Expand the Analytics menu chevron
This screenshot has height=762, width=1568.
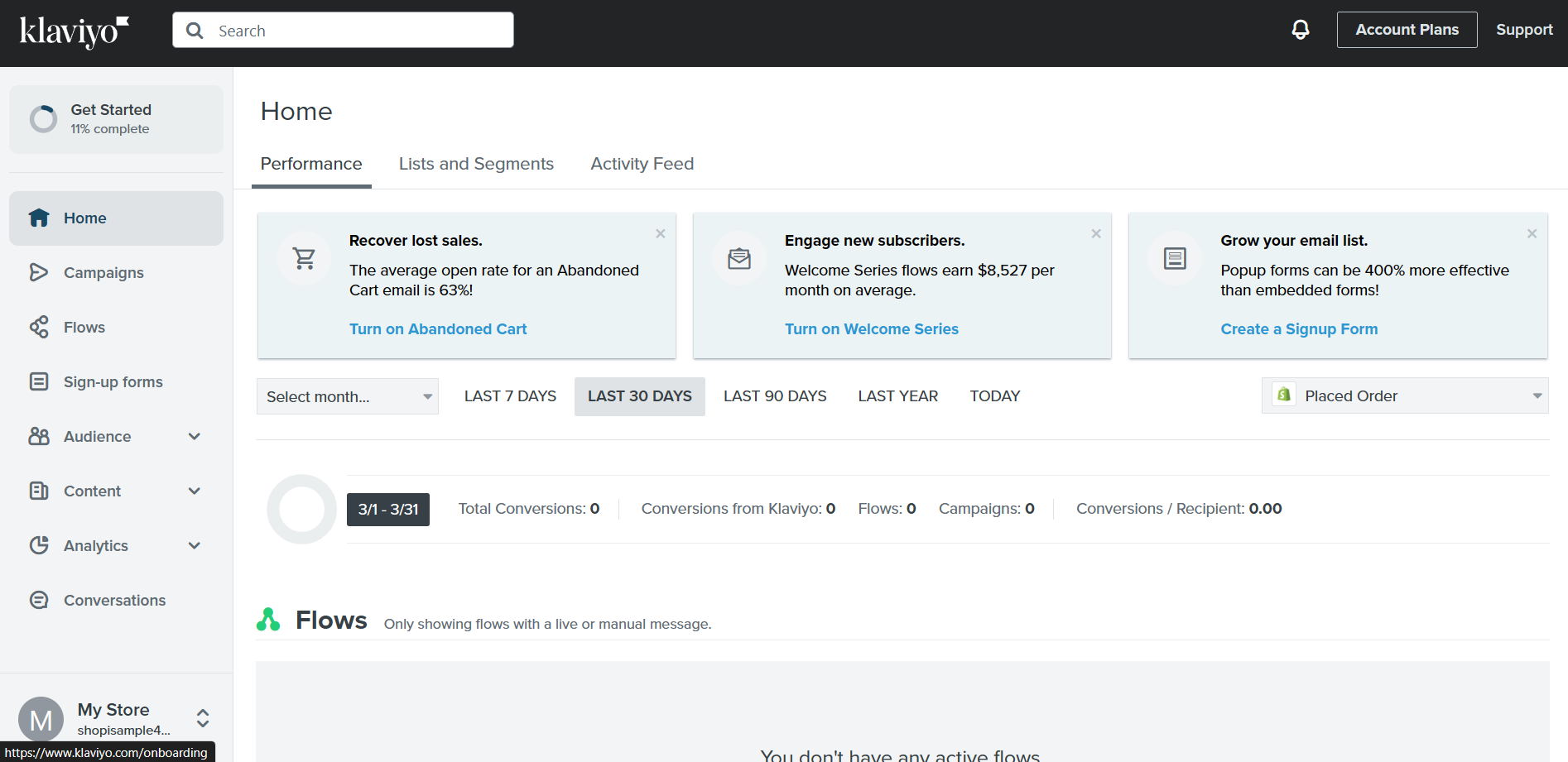click(195, 545)
